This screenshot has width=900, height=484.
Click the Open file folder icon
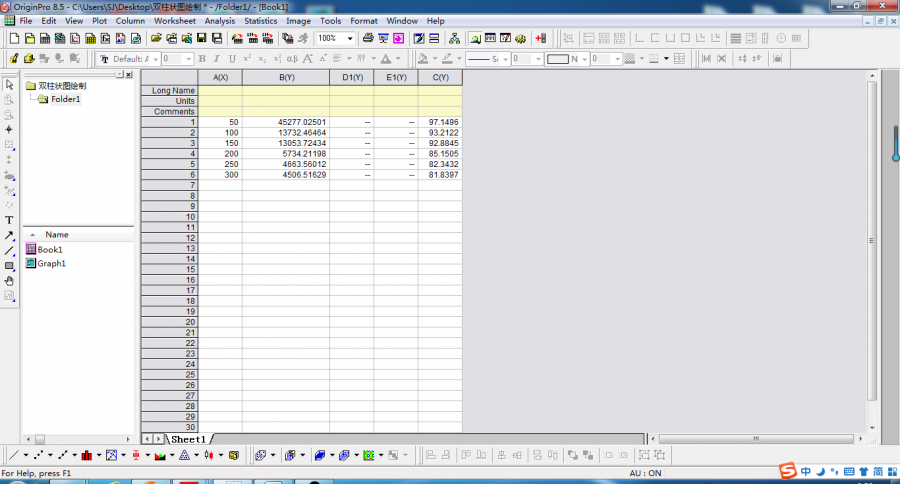156,38
